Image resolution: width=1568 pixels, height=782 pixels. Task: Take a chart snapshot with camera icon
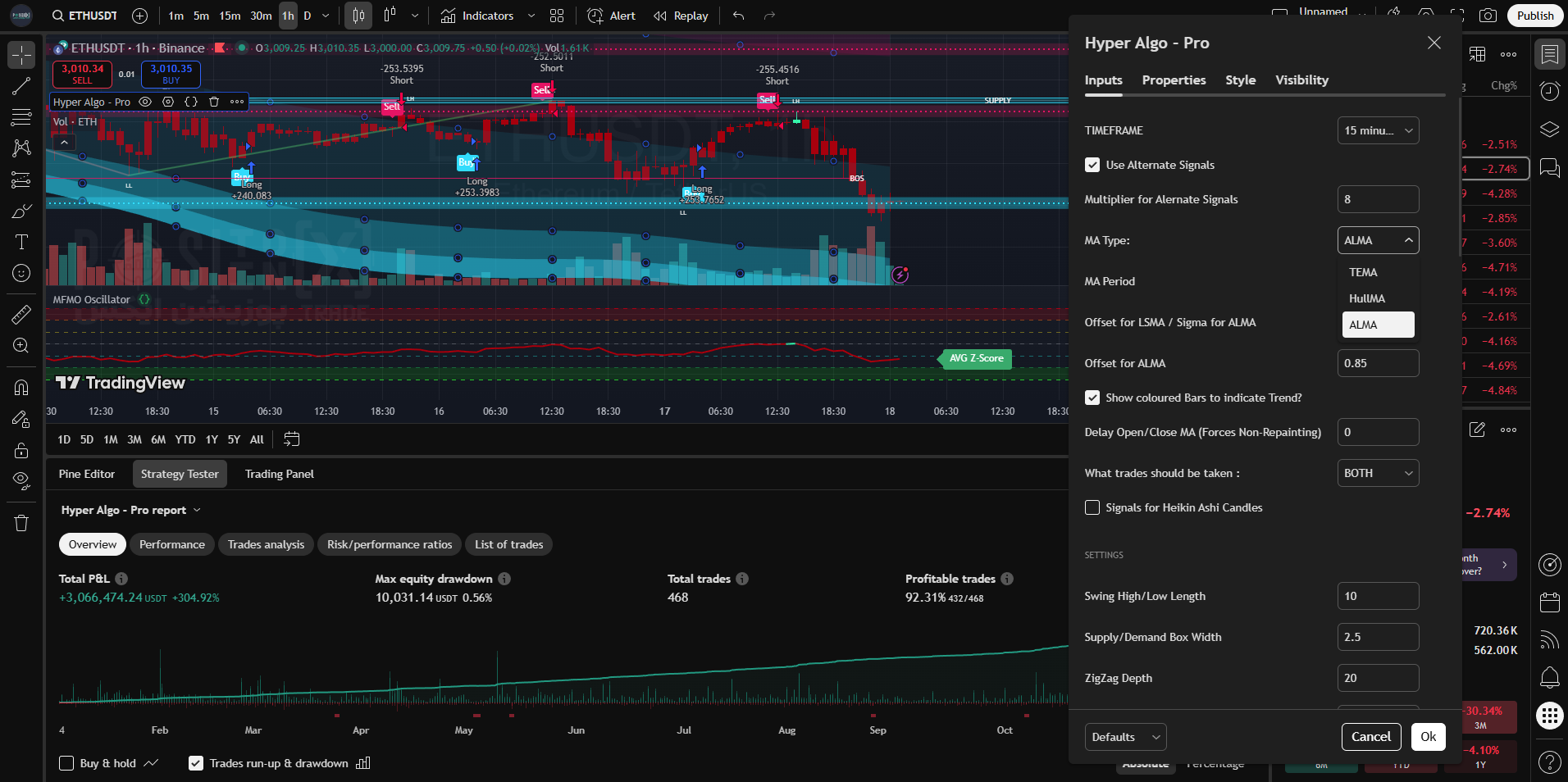1487,16
